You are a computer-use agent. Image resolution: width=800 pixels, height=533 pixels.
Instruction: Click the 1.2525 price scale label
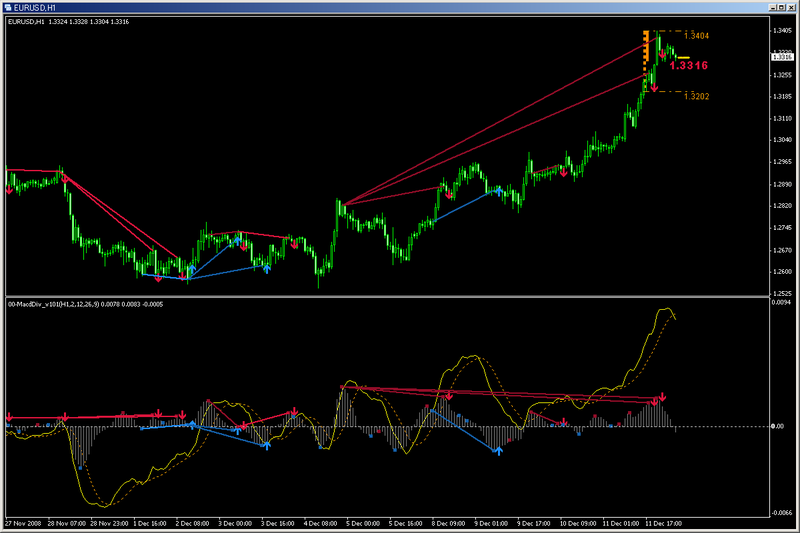pos(782,294)
